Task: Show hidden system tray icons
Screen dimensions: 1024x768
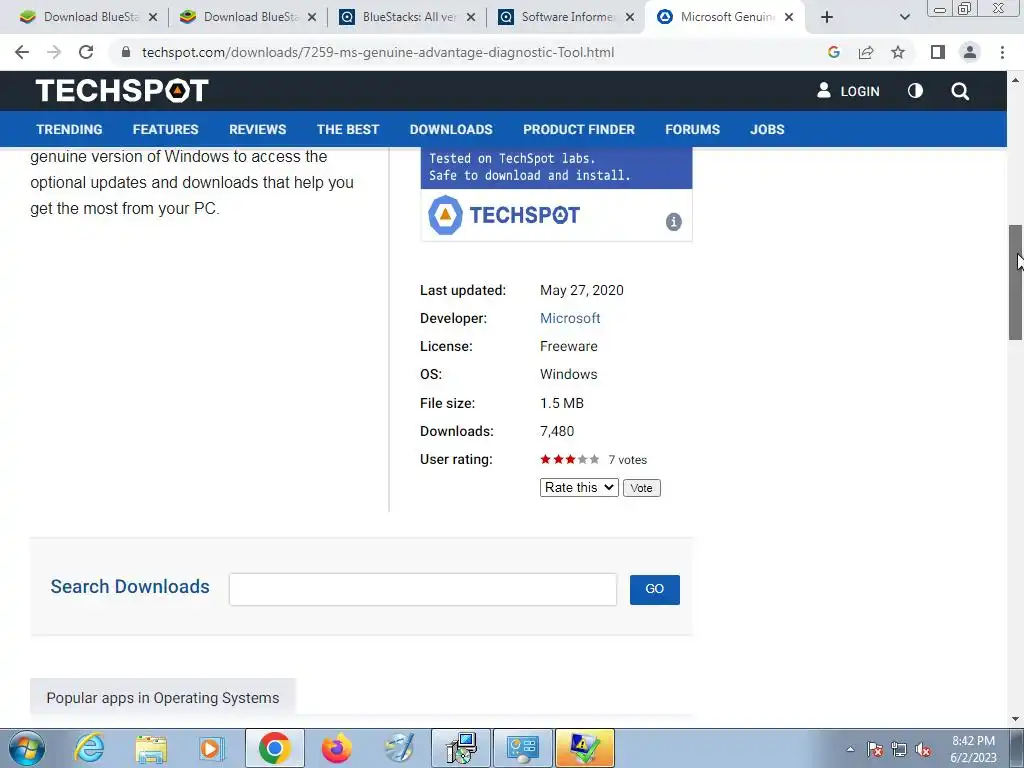Action: pos(850,749)
